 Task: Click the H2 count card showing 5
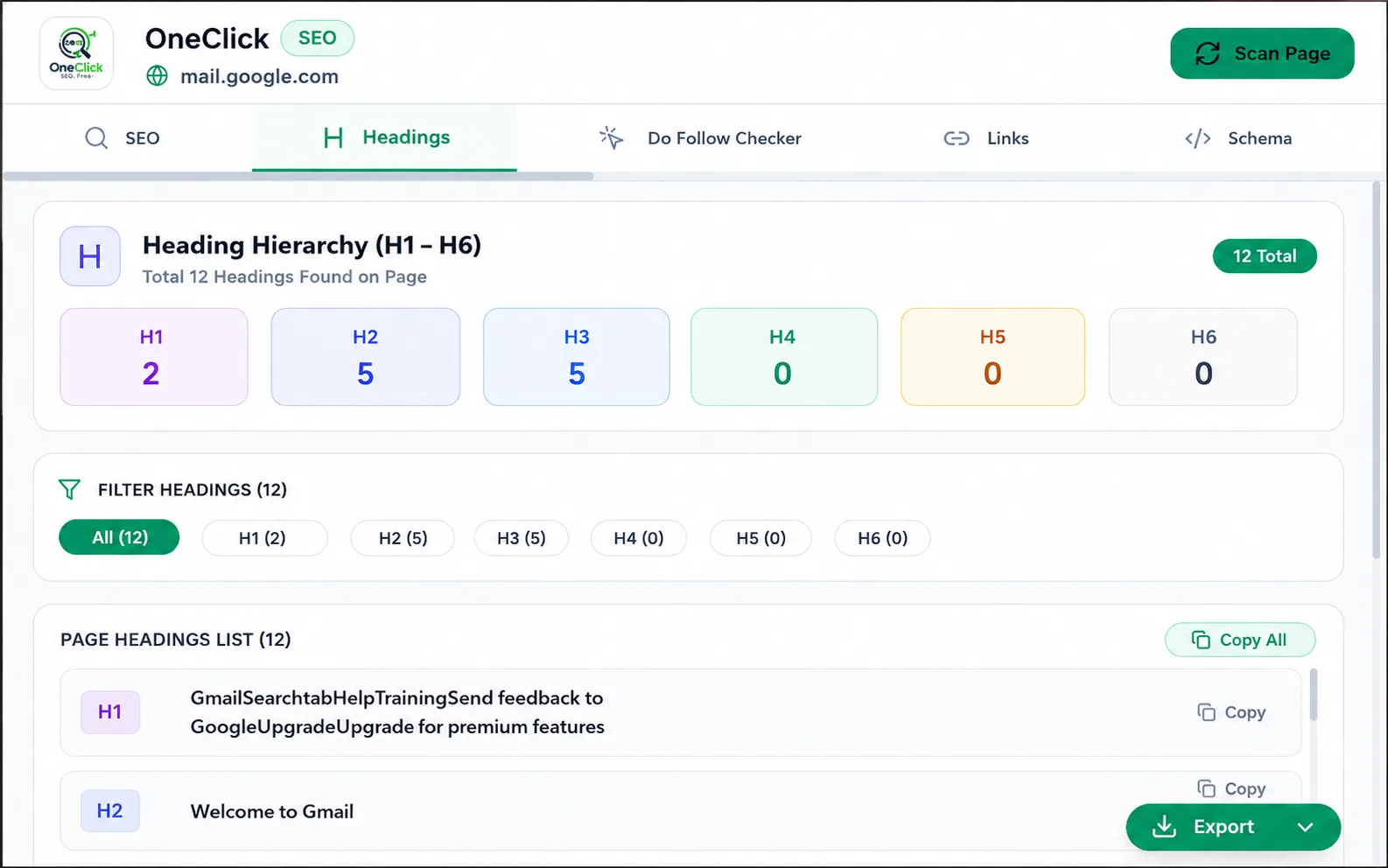click(x=366, y=357)
